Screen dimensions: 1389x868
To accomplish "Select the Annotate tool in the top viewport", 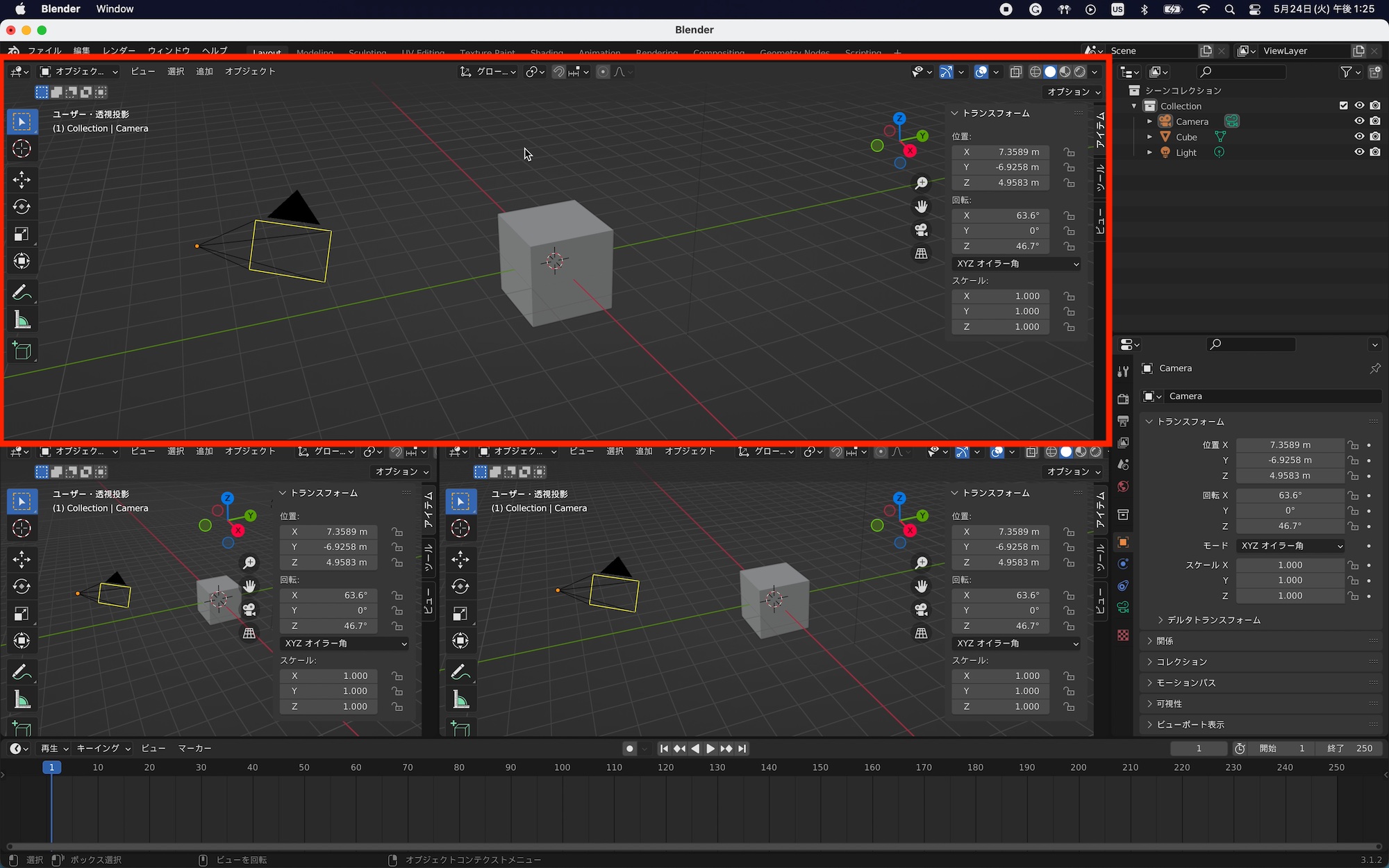I will point(22,293).
